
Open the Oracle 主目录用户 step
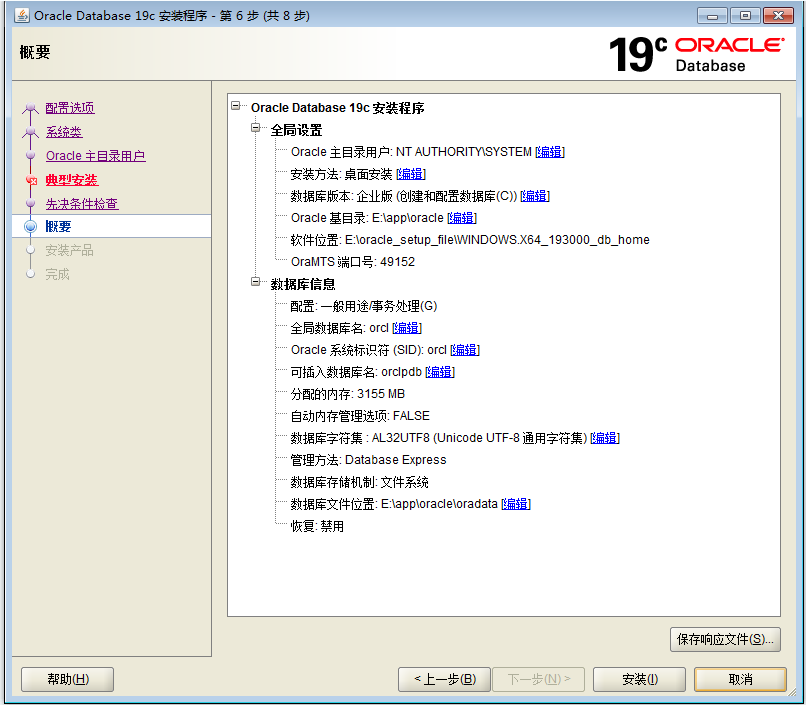(x=96, y=156)
